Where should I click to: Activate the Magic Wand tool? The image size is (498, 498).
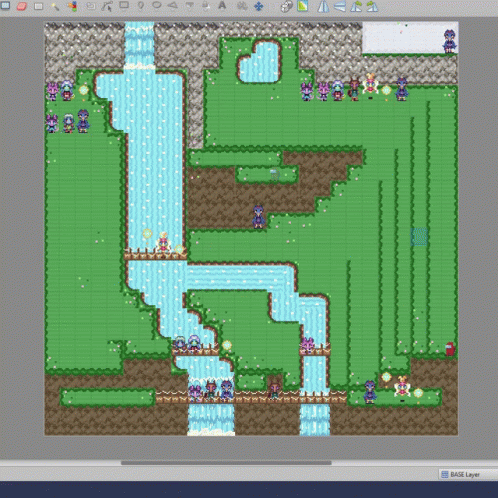[x=55, y=6]
